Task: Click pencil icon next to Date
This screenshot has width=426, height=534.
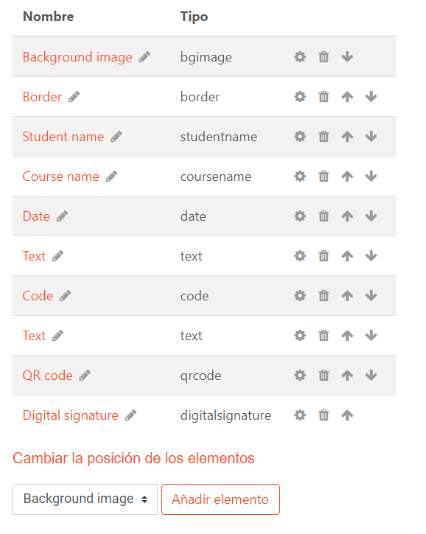Action: [x=62, y=216]
